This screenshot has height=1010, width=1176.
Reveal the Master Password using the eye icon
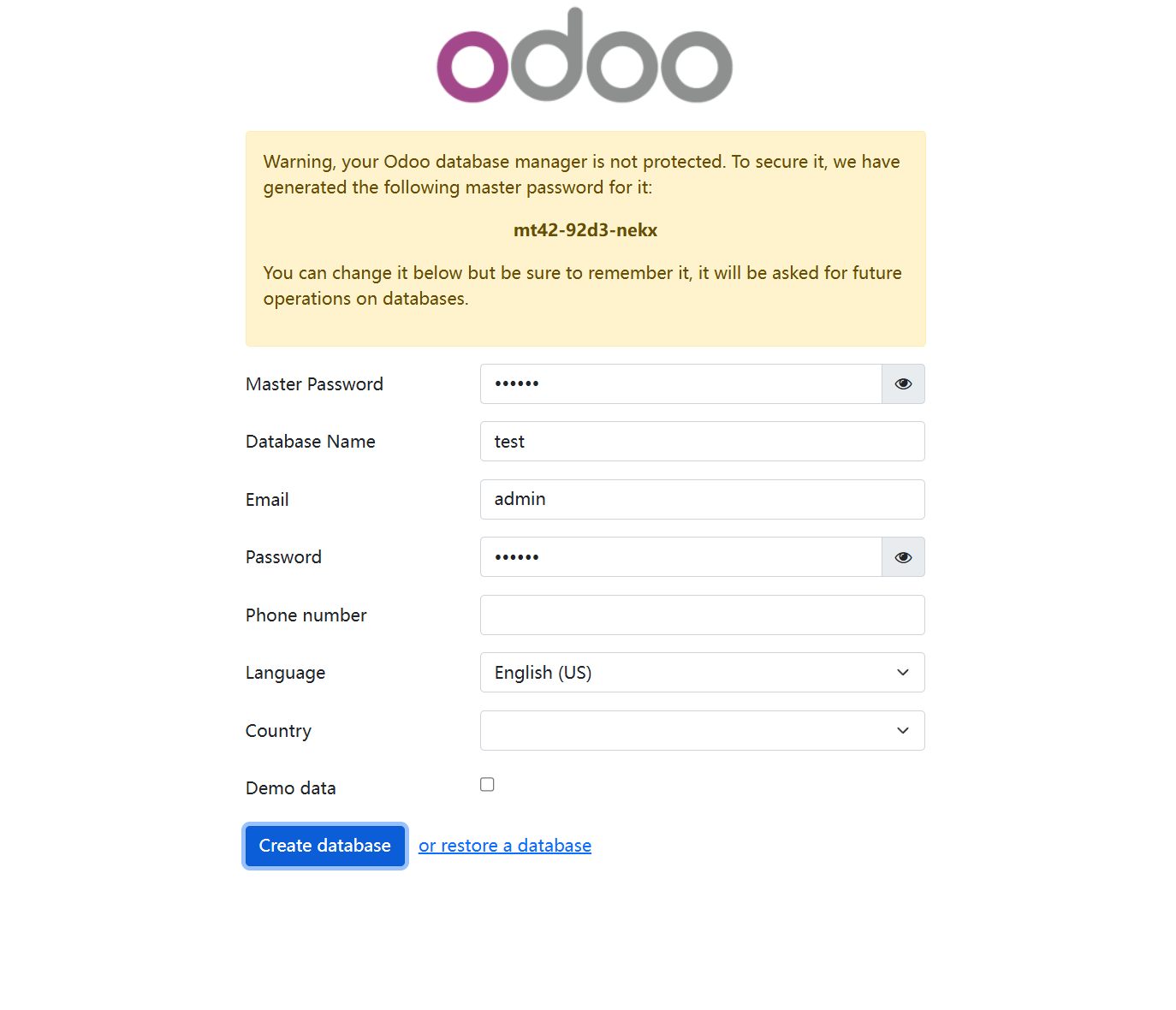tap(903, 383)
